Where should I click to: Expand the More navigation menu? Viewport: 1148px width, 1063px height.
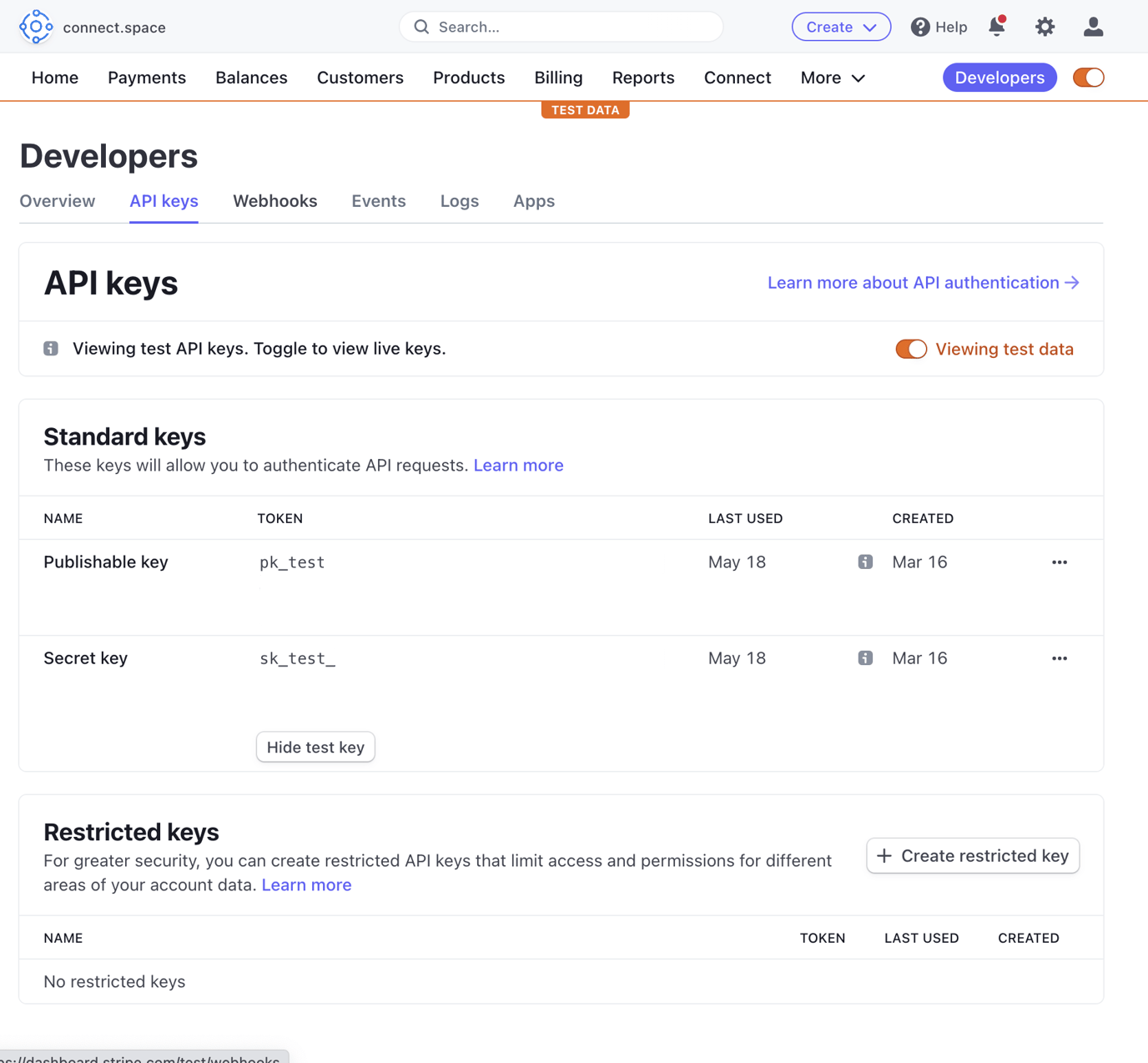click(x=831, y=77)
